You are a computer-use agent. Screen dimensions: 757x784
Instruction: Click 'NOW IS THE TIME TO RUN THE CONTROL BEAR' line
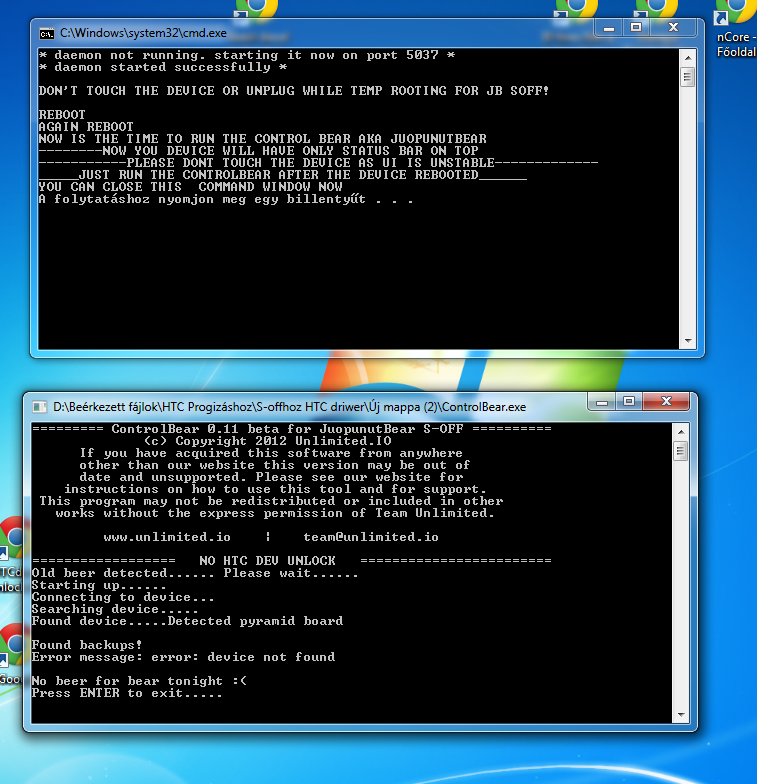(x=262, y=139)
